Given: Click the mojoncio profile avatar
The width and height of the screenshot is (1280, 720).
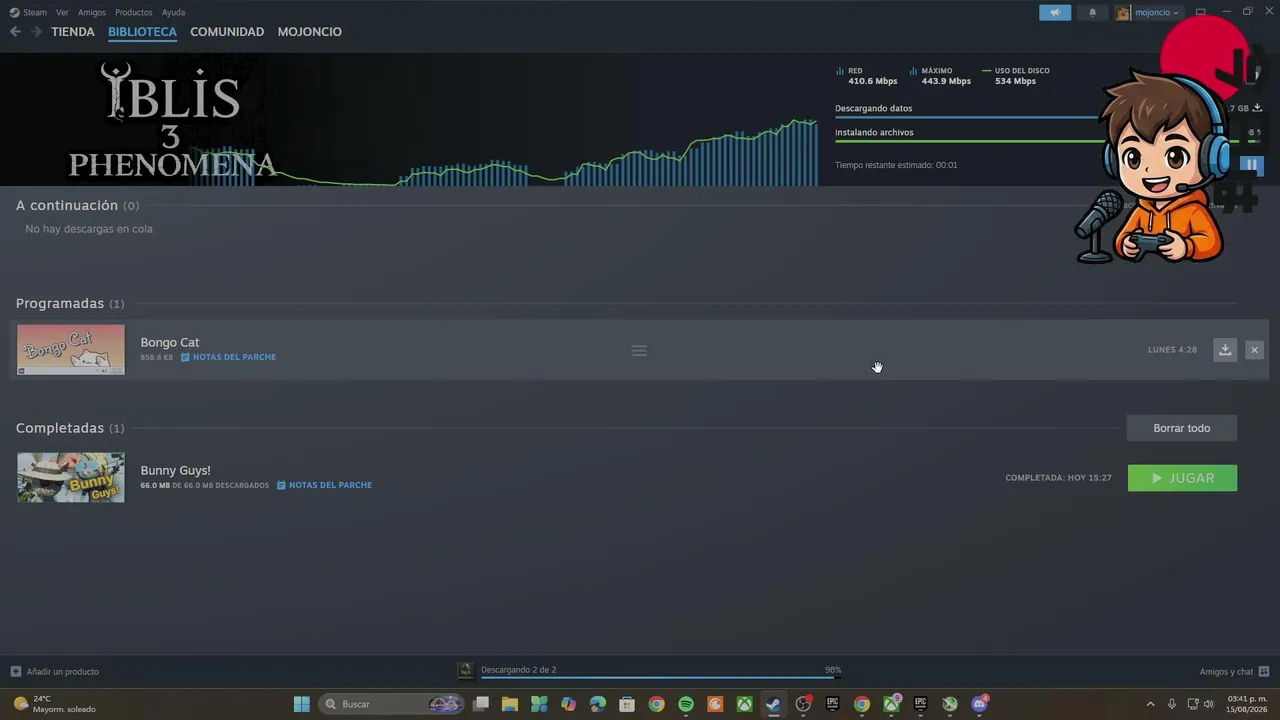Looking at the screenshot, I should pos(1124,13).
